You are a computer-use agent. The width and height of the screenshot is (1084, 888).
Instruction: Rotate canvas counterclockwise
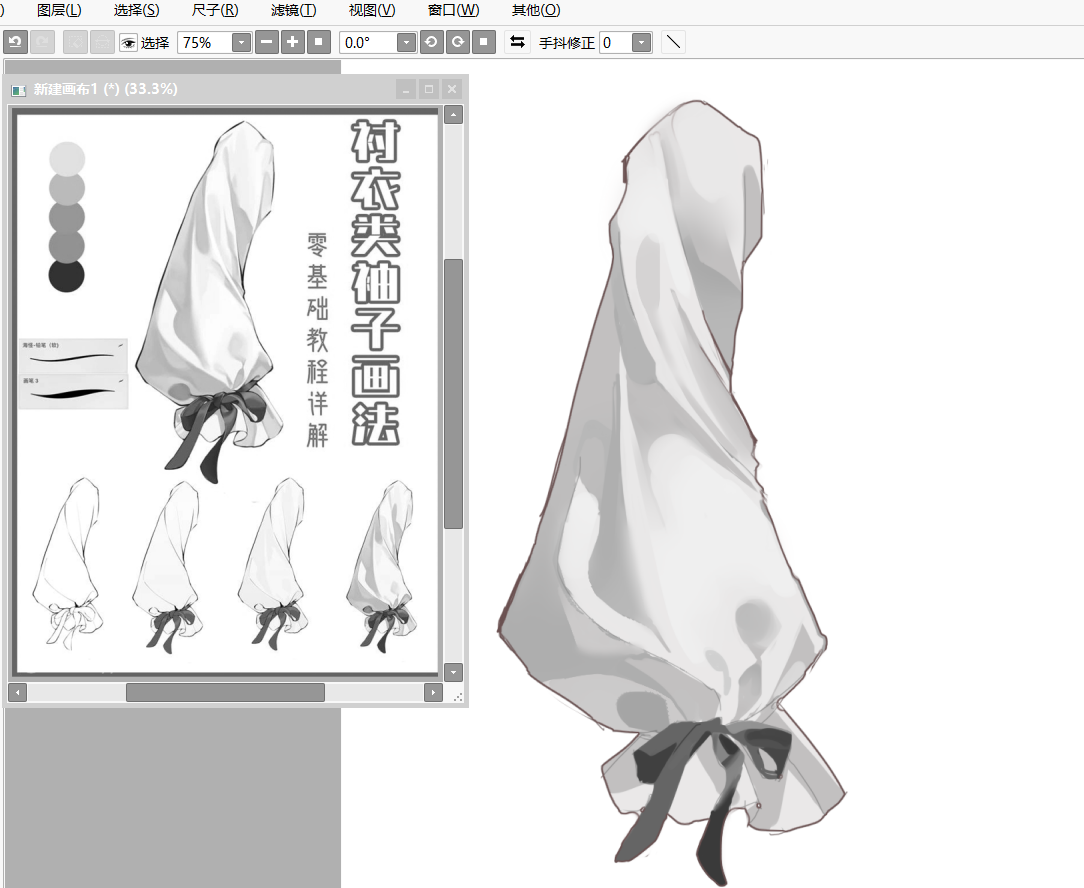(431, 42)
